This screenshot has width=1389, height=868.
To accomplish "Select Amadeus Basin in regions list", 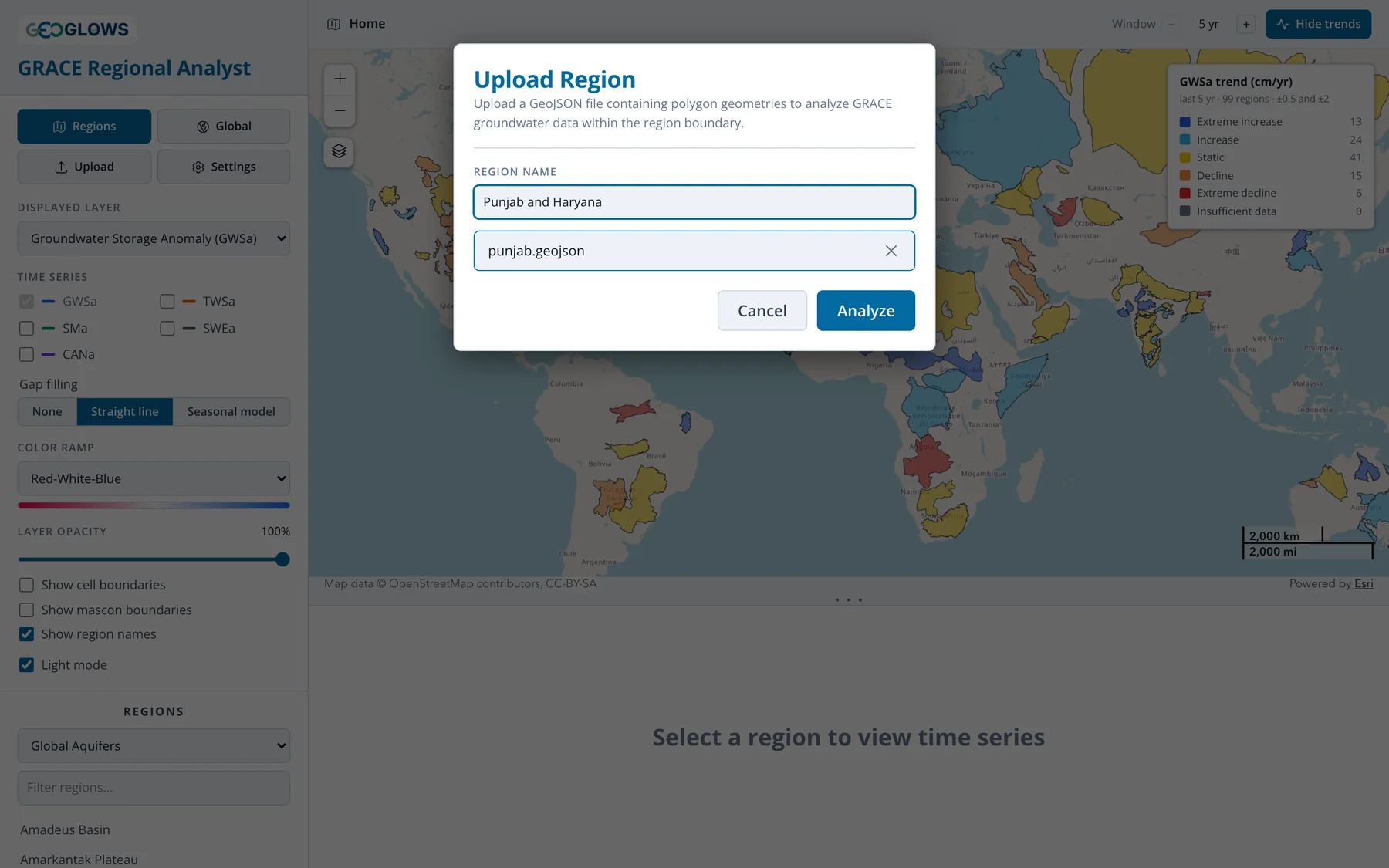I will point(65,830).
